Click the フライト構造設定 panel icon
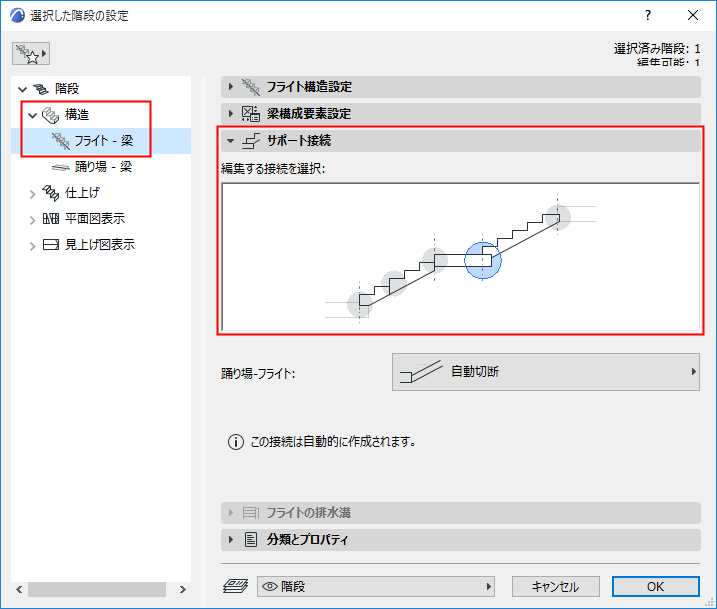The image size is (717, 609). (x=251, y=86)
